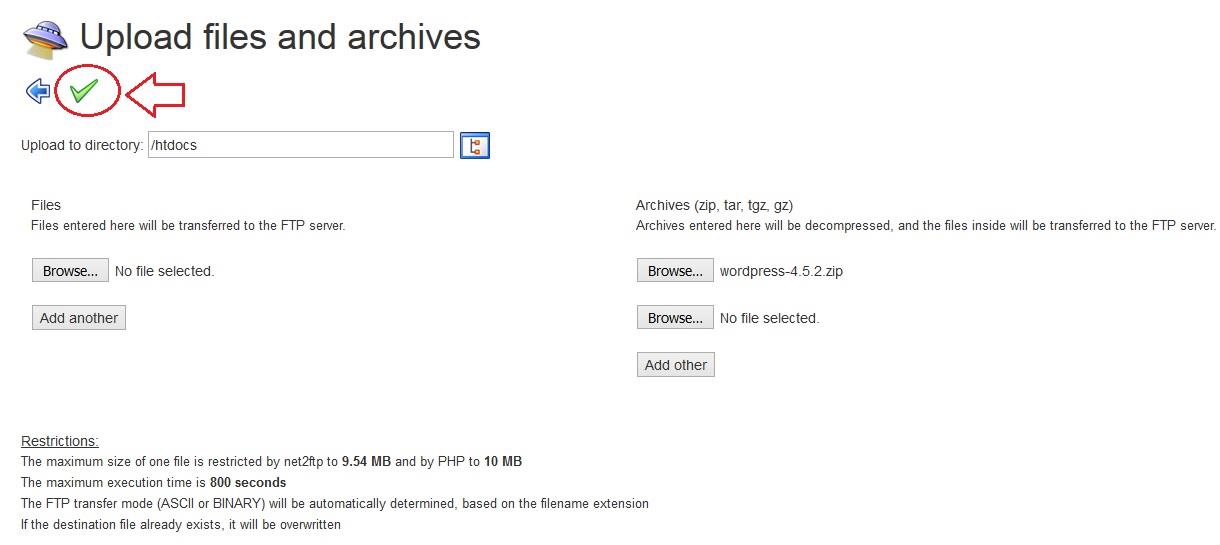Click the underlined Restrictions label
This screenshot has height=545, width=1220.
(60, 441)
